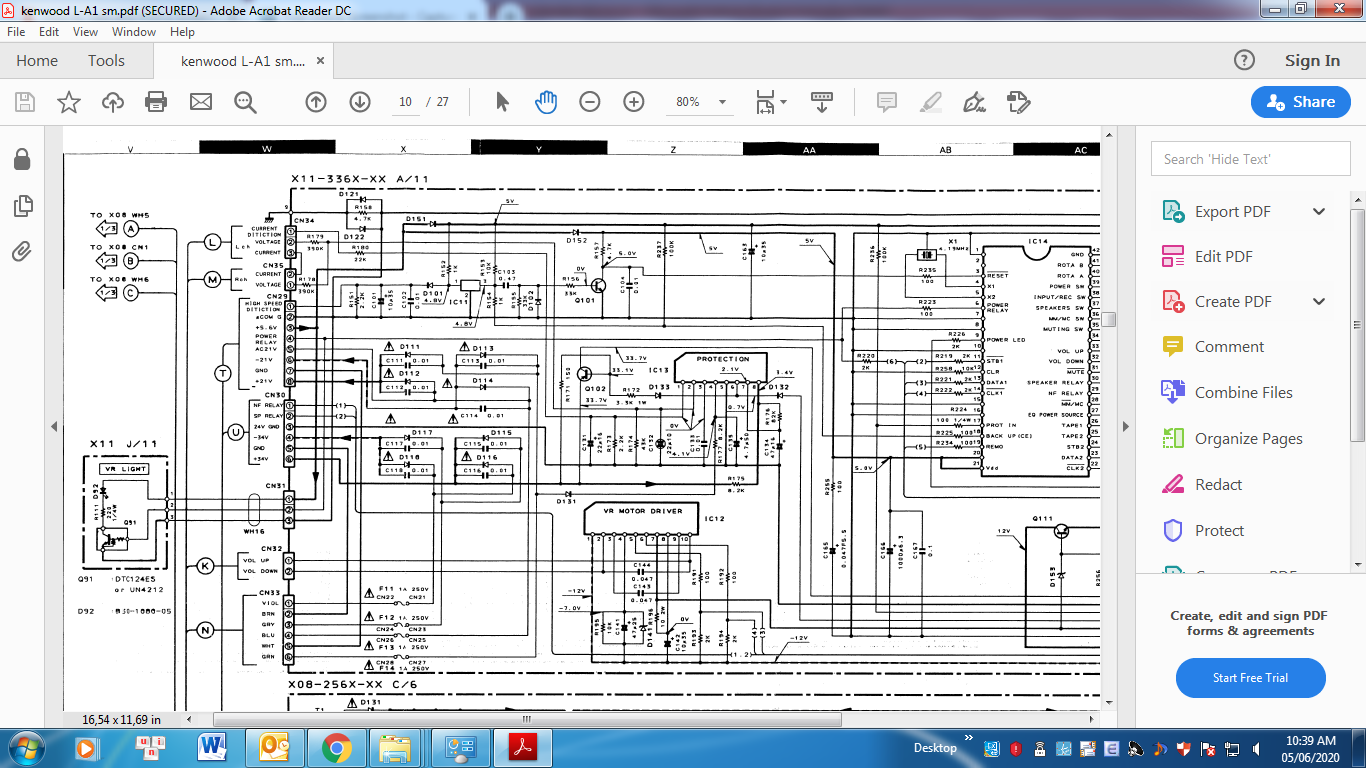Open the Sign document pen icon

click(x=974, y=102)
